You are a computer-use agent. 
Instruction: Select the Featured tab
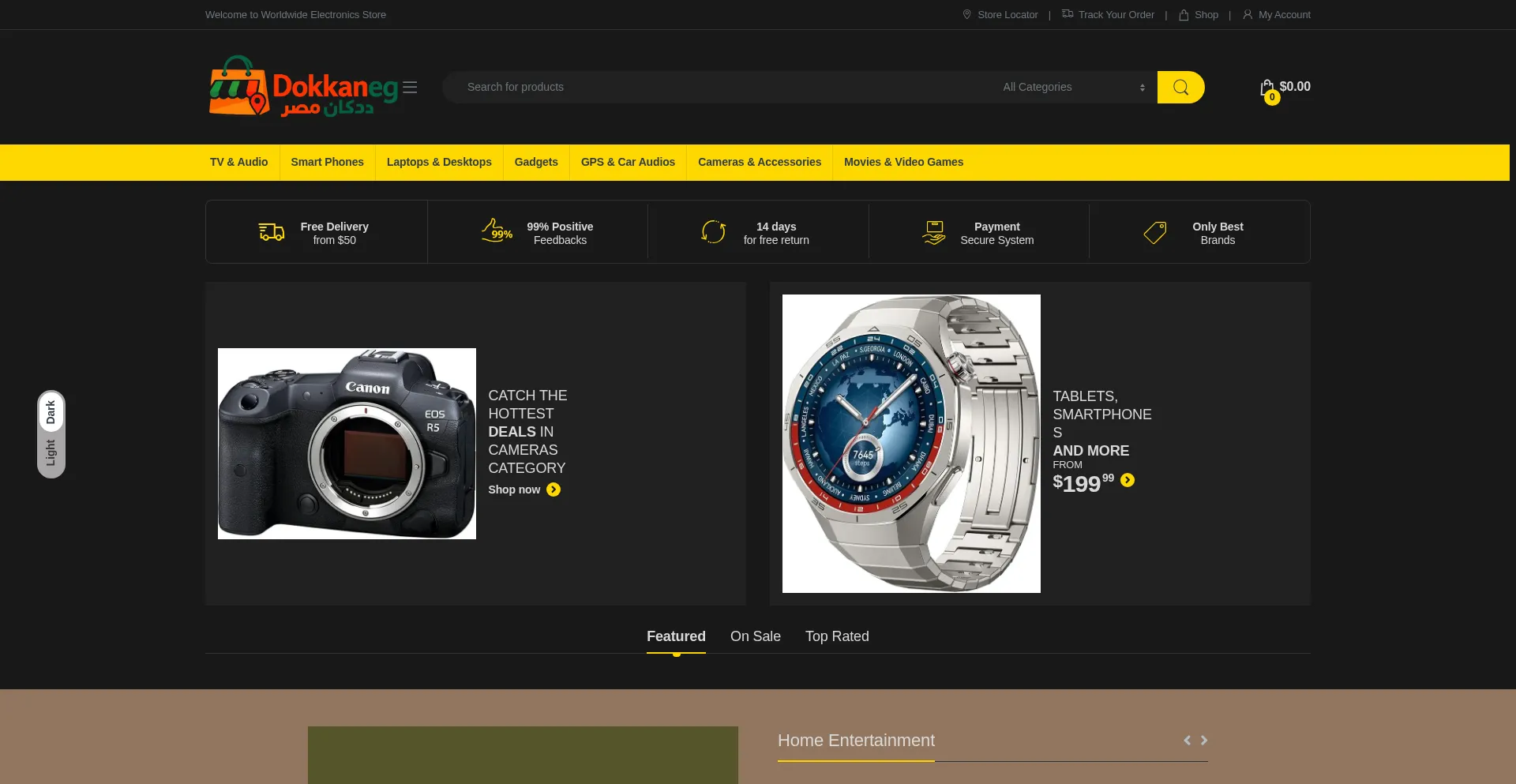tap(676, 636)
